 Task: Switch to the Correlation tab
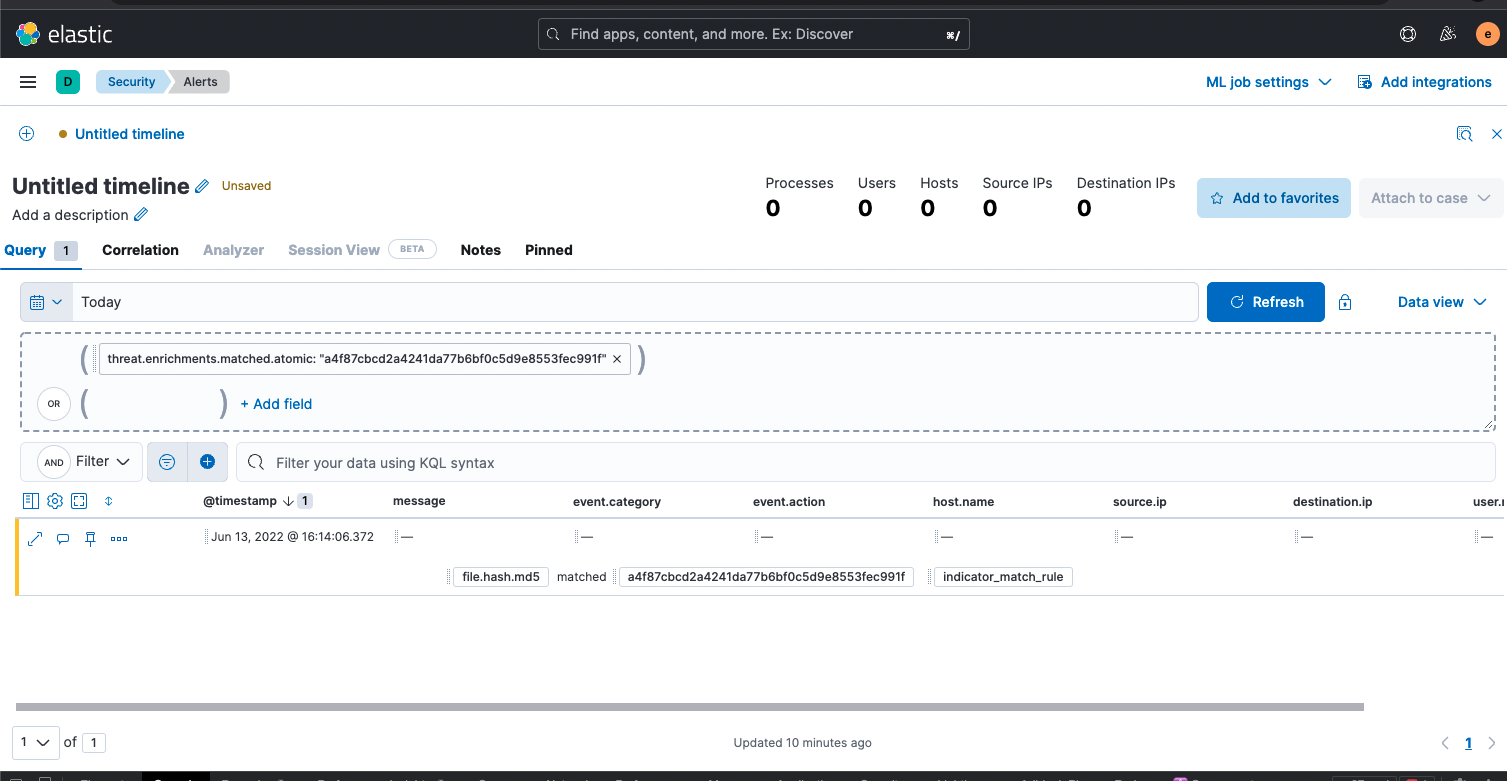coord(139,250)
